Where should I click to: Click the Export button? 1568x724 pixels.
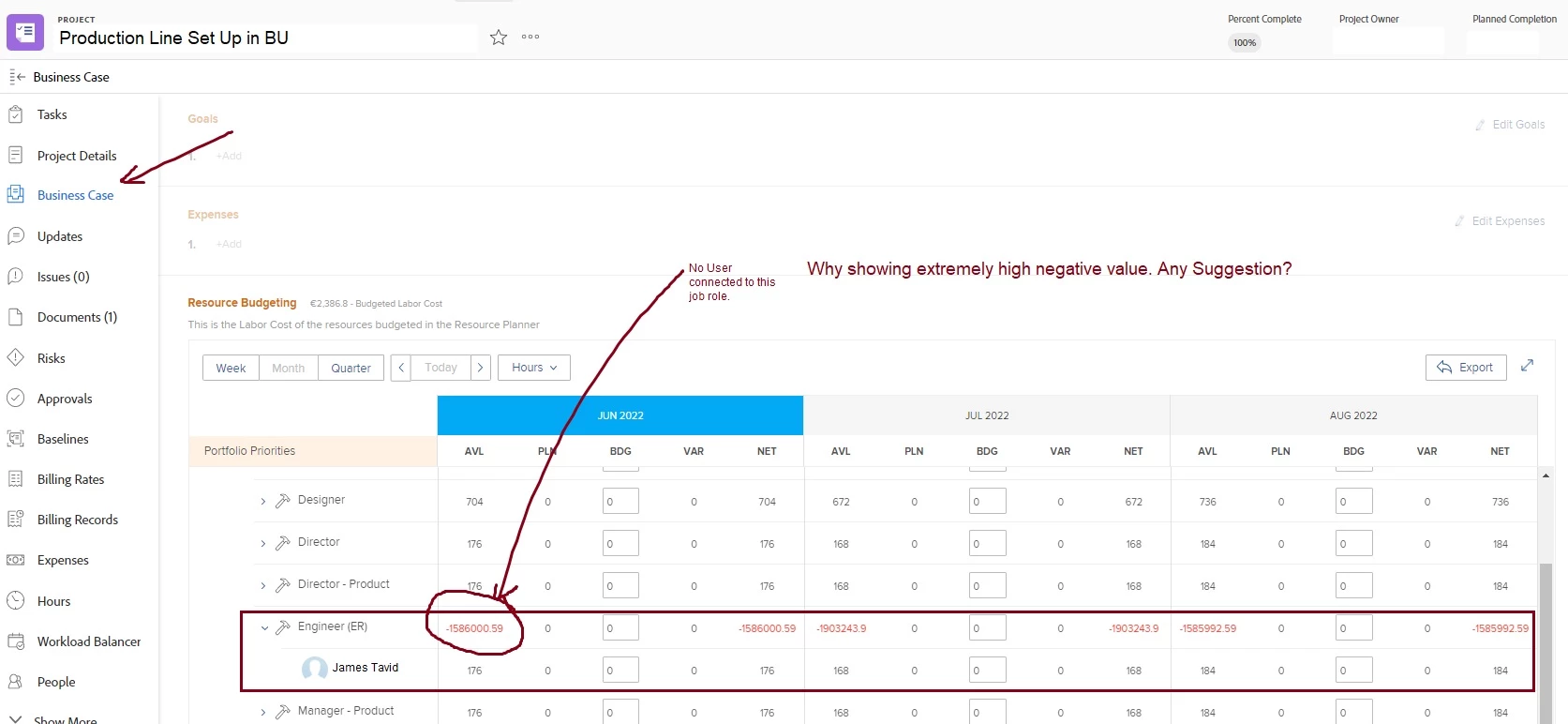(x=1466, y=368)
